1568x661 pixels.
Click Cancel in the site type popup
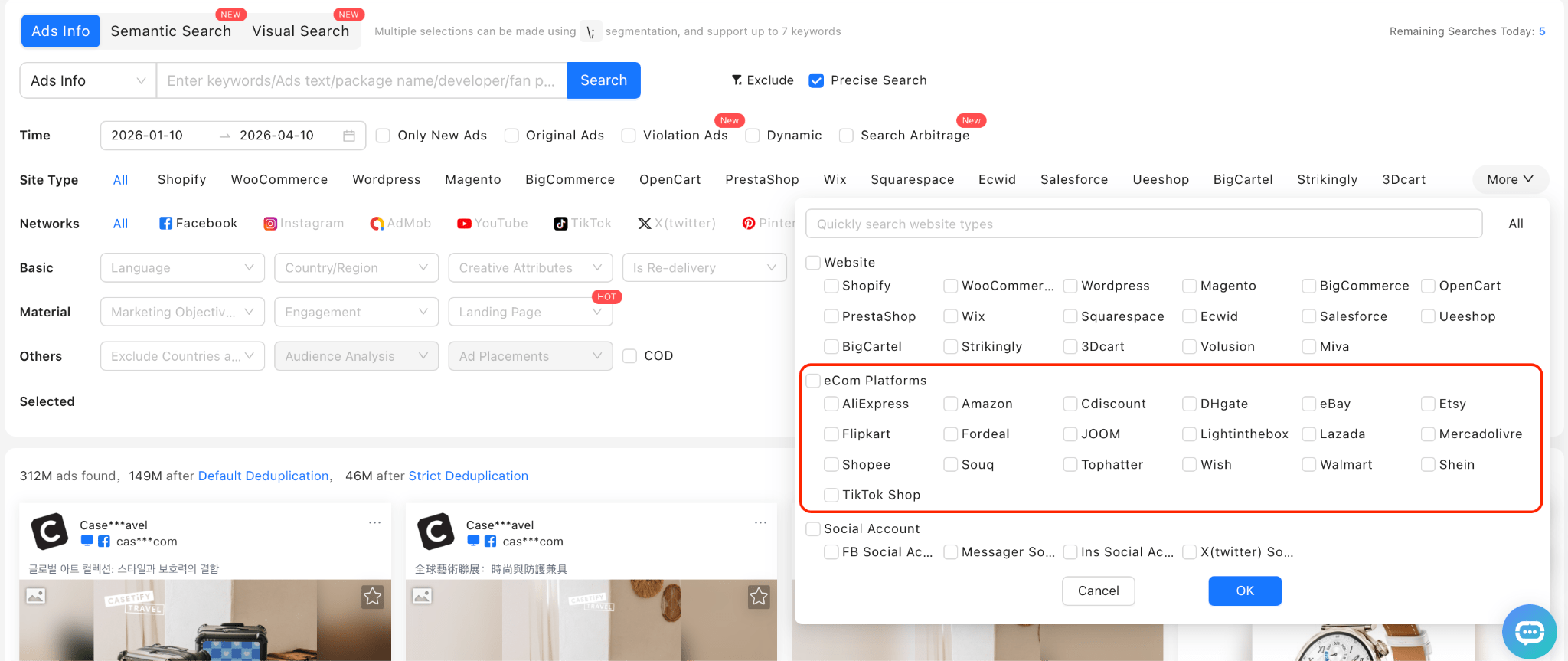(1098, 591)
